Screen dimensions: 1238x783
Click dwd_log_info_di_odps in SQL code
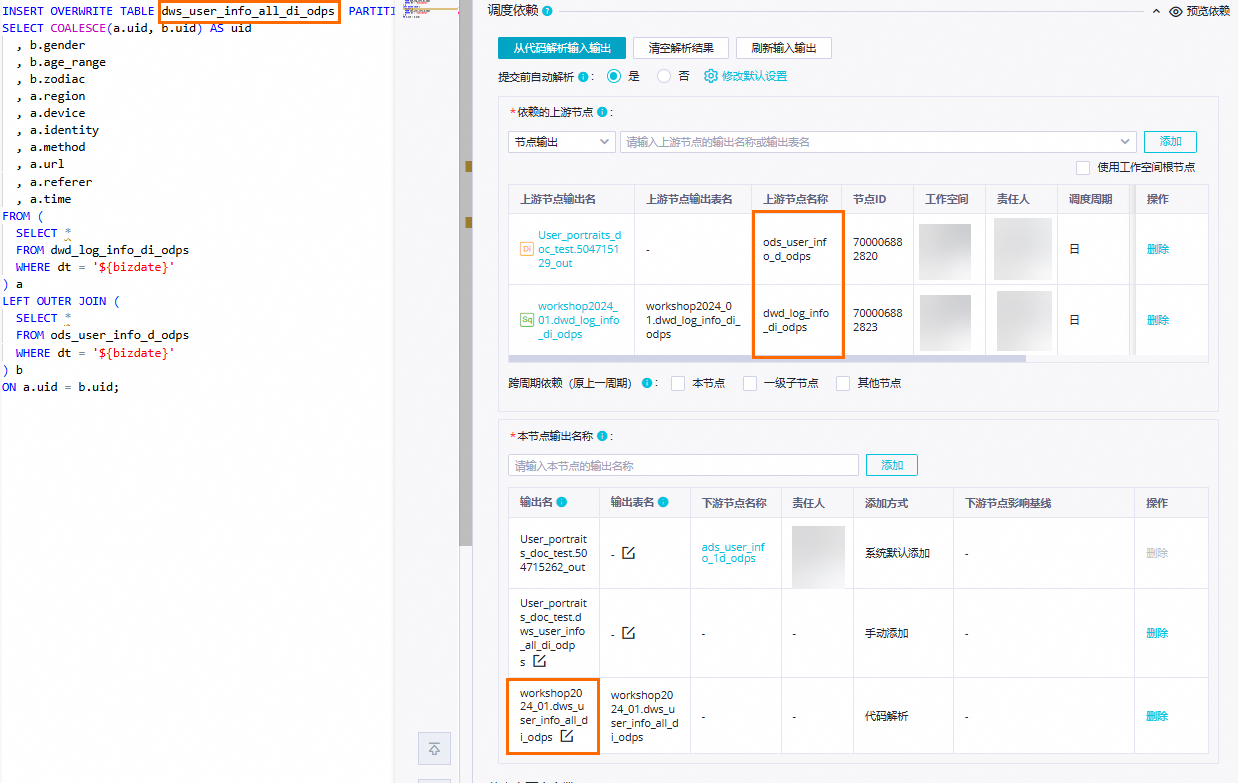pyautogui.click(x=119, y=250)
